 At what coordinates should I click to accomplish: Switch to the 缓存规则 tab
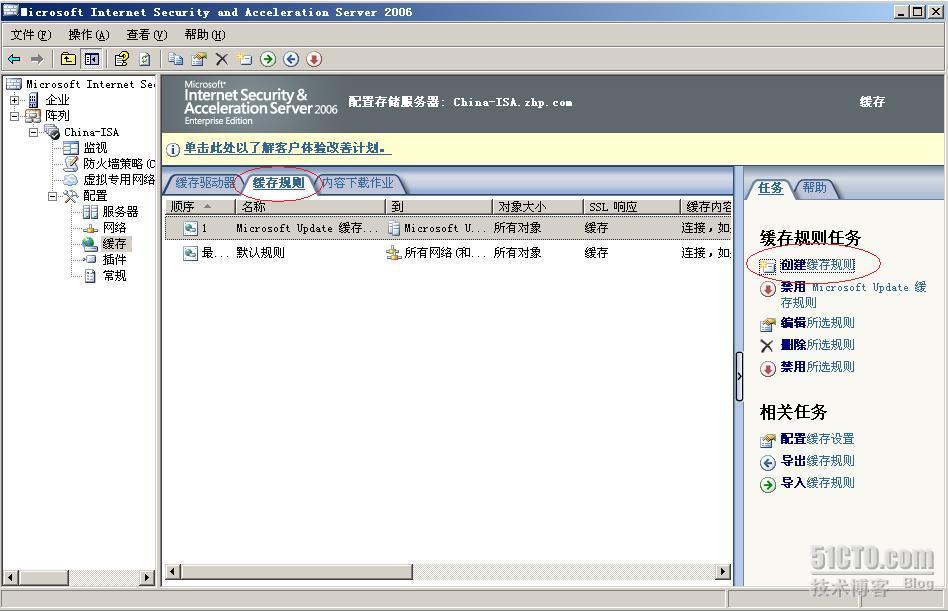(278, 183)
